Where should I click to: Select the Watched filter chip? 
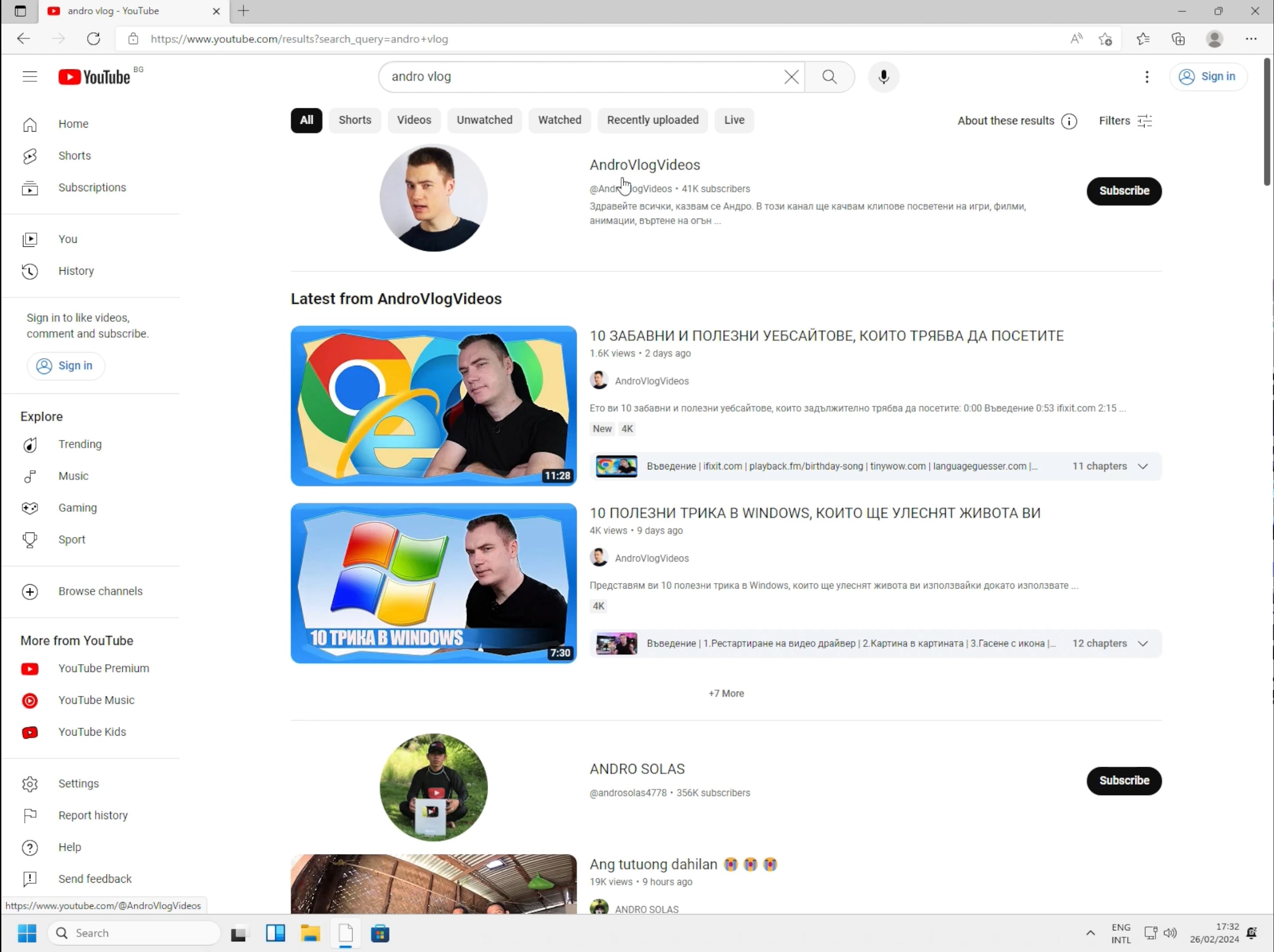[559, 120]
